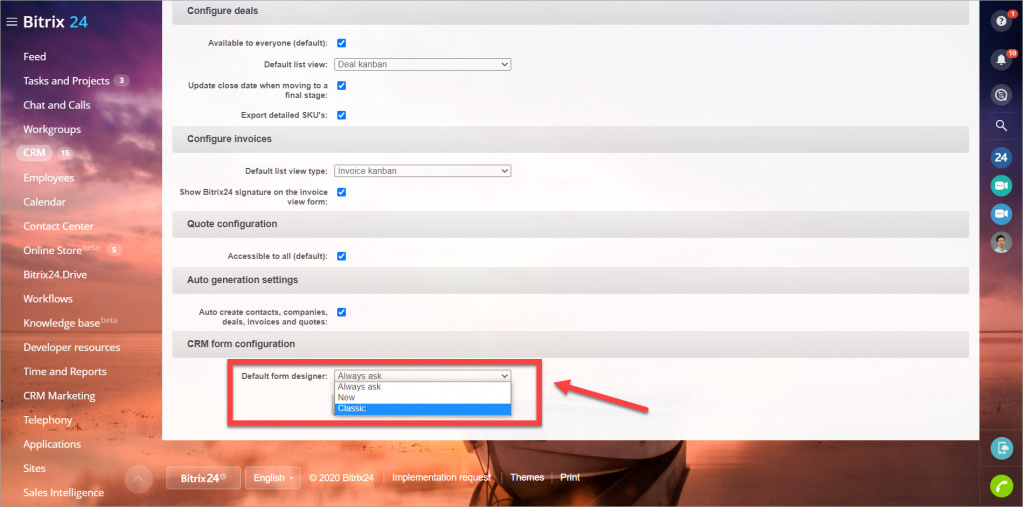Open Telephony in sidebar
1023x507 pixels.
(x=48, y=420)
